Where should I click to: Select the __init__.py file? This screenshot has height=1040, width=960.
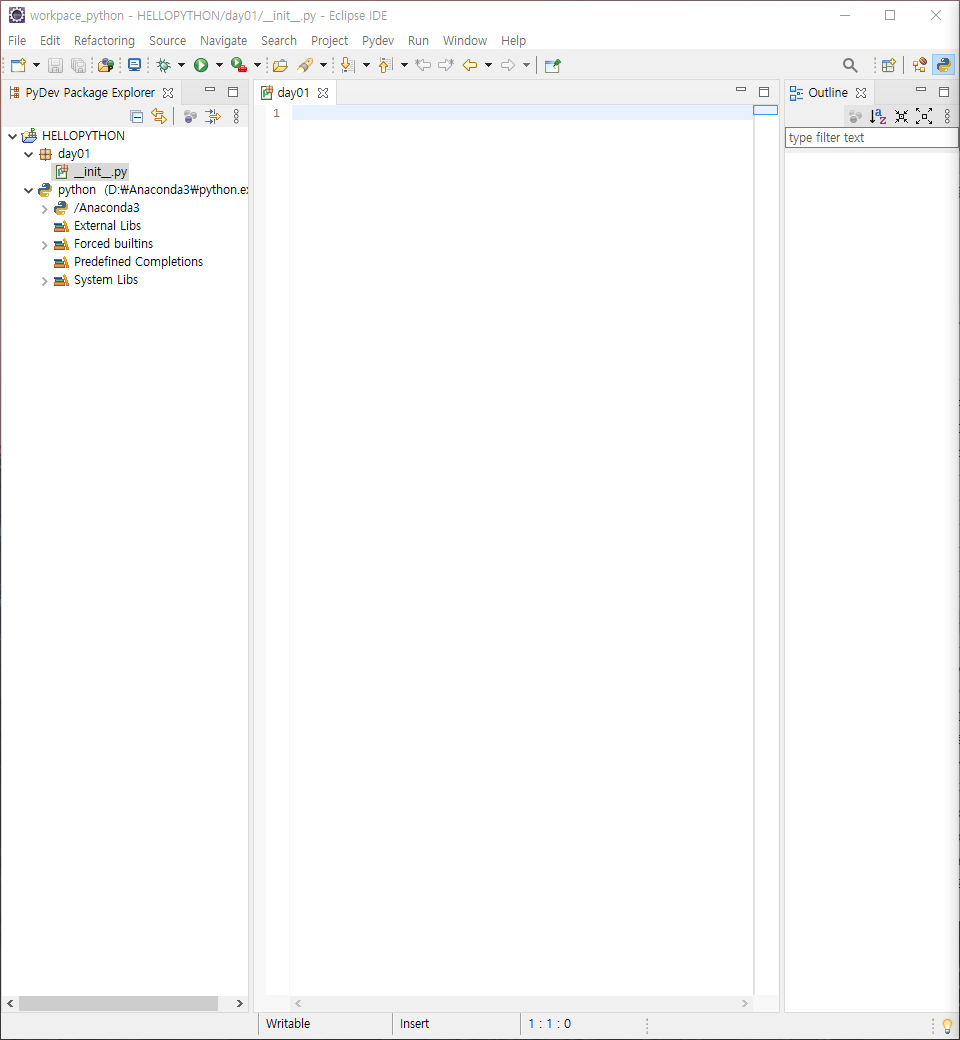point(90,172)
